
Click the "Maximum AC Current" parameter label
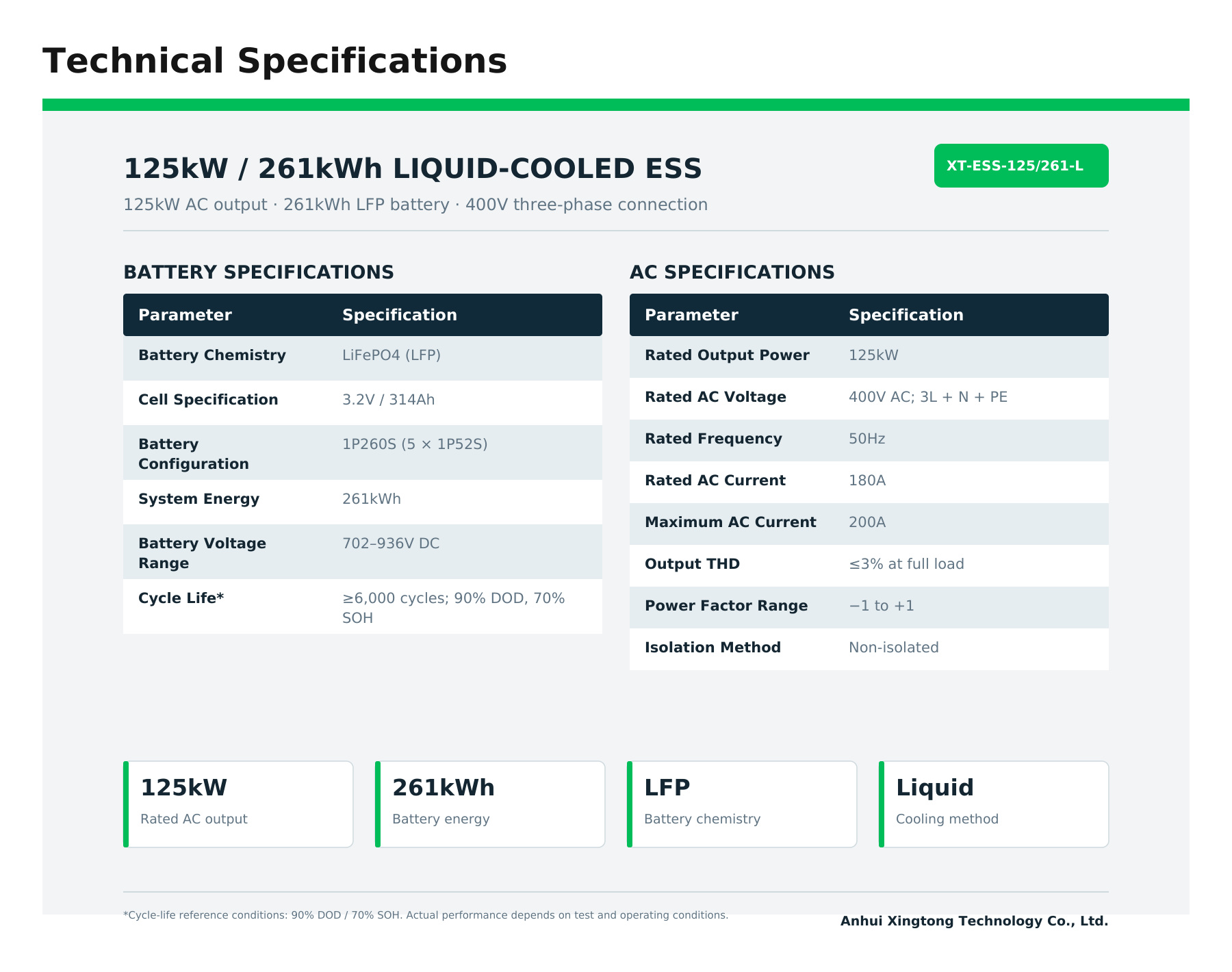[x=730, y=522]
